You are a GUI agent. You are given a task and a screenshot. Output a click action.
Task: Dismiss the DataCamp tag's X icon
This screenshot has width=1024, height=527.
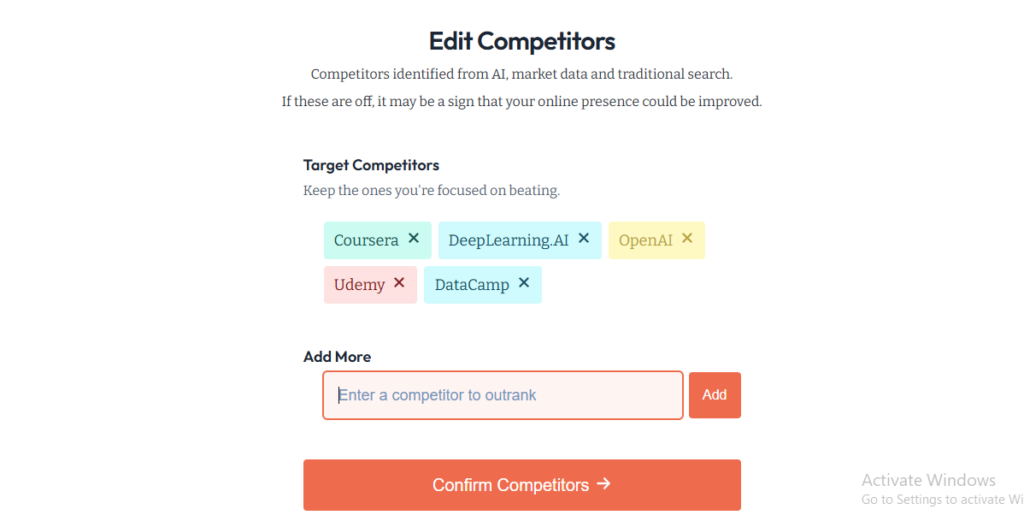[x=524, y=283]
